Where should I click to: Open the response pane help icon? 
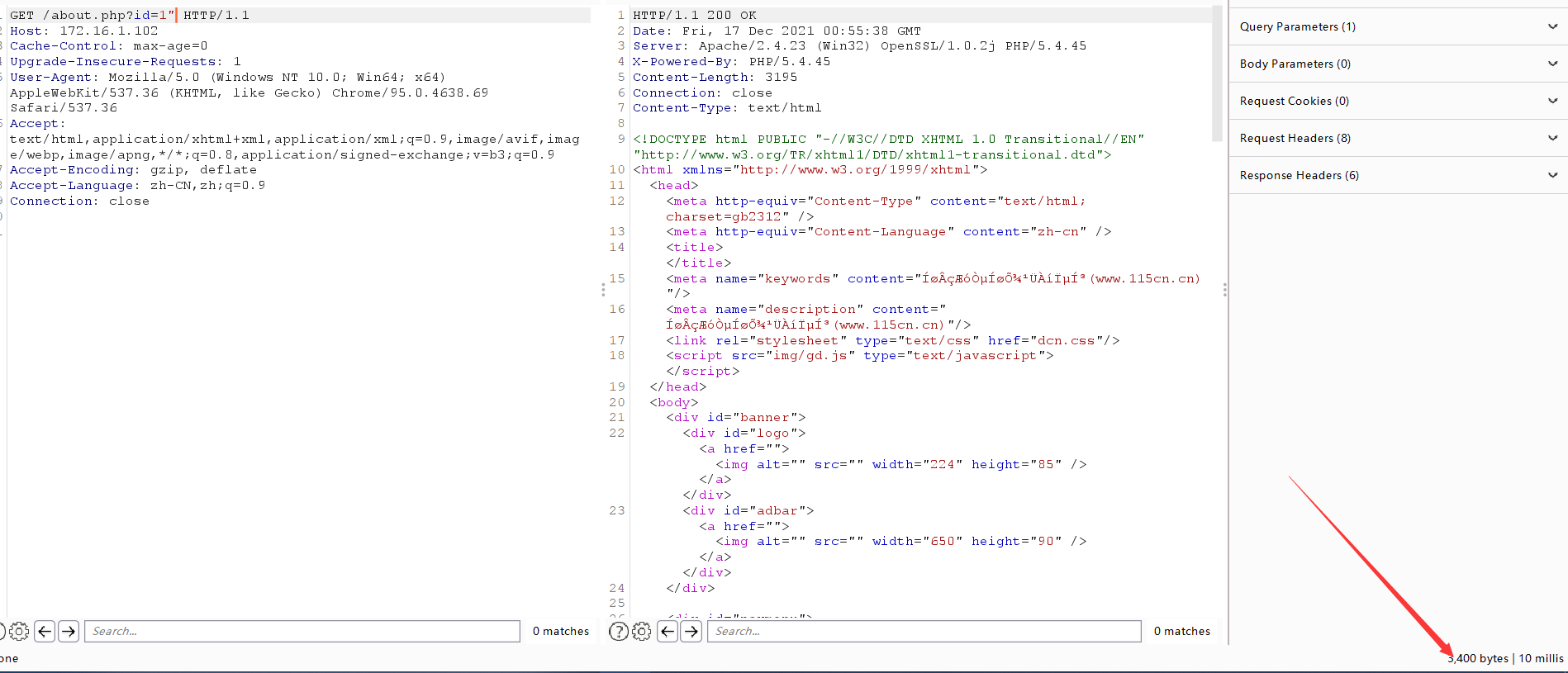pos(618,632)
